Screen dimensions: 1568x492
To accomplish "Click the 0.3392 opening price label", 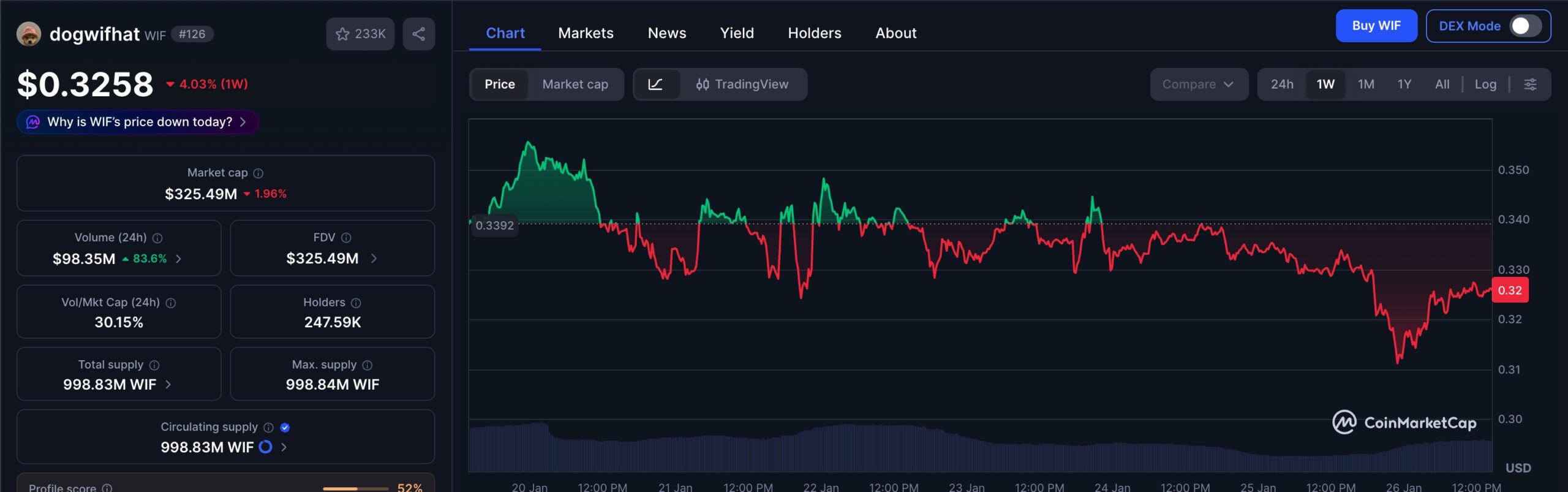I will pyautogui.click(x=494, y=225).
